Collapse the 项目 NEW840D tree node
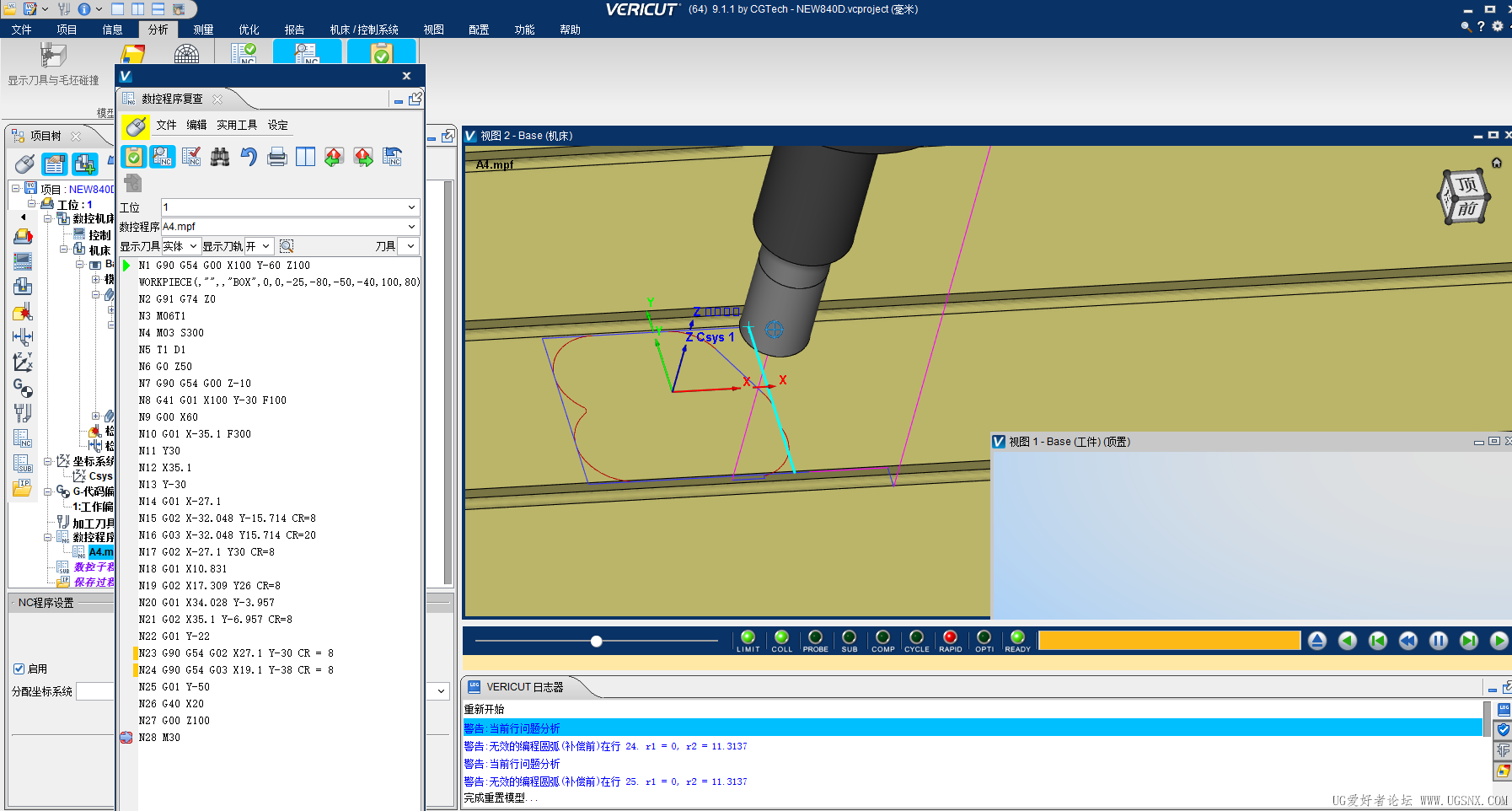 (x=16, y=189)
